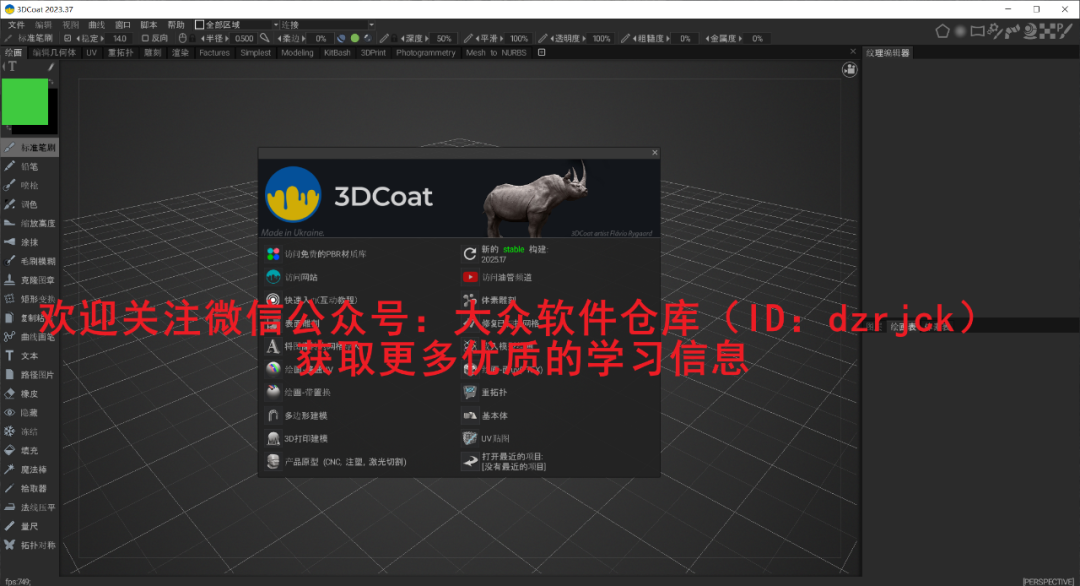
Task: Click the checkerboard icon in top-right toolbar
Action: coord(1048,30)
